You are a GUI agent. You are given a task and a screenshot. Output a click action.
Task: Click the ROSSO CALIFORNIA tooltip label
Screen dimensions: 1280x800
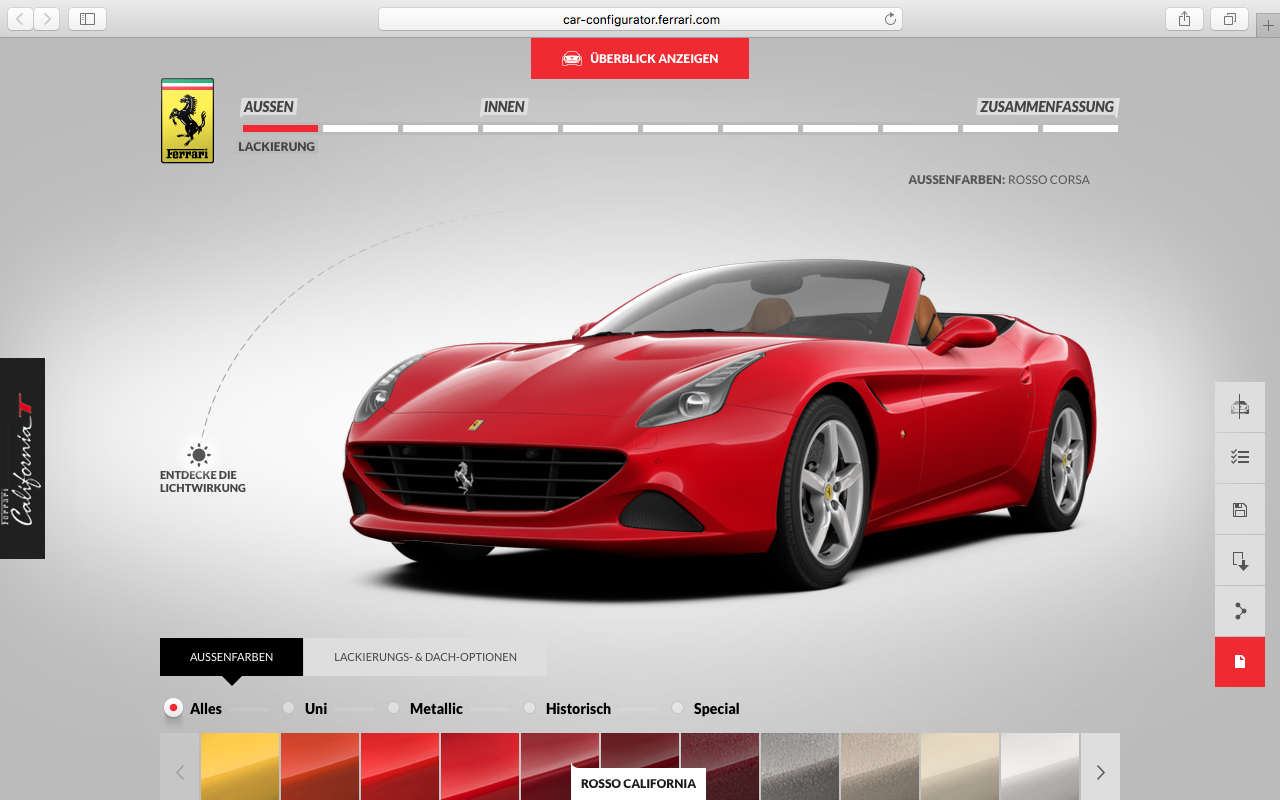[638, 784]
